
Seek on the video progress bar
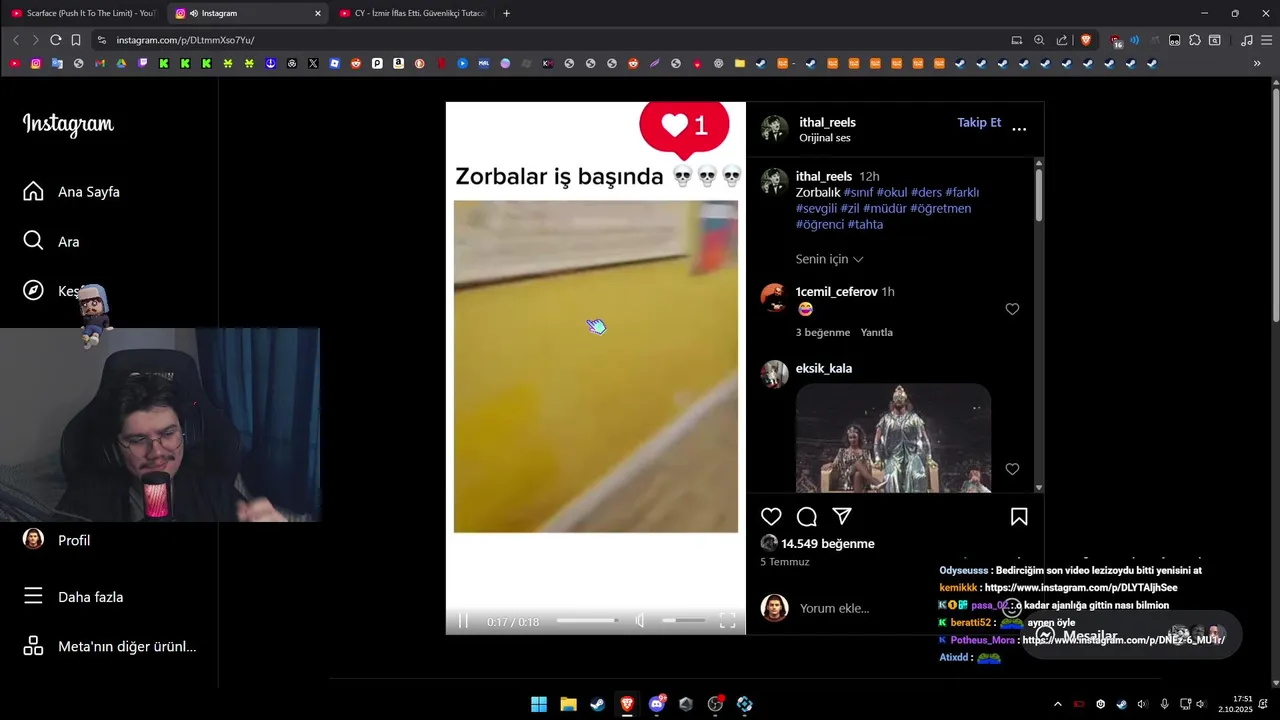[x=587, y=621]
